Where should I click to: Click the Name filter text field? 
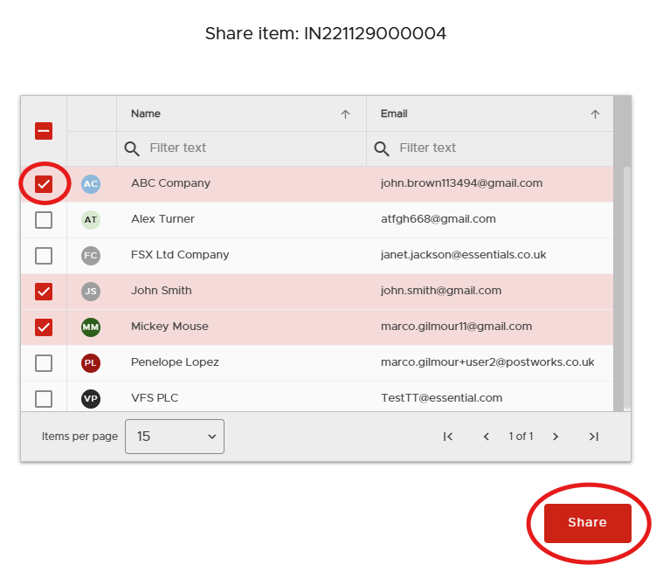pos(250,148)
